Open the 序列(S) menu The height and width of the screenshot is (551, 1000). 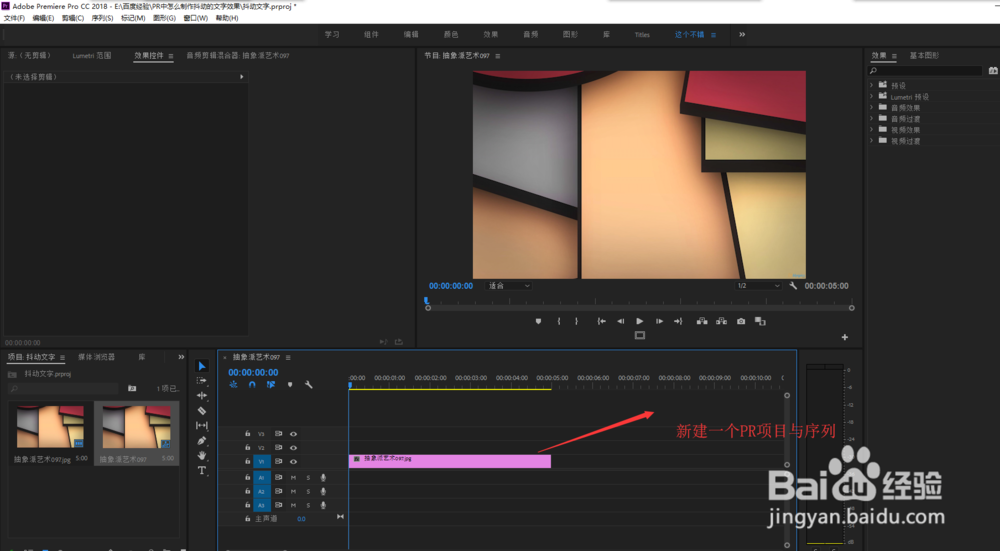[102, 18]
